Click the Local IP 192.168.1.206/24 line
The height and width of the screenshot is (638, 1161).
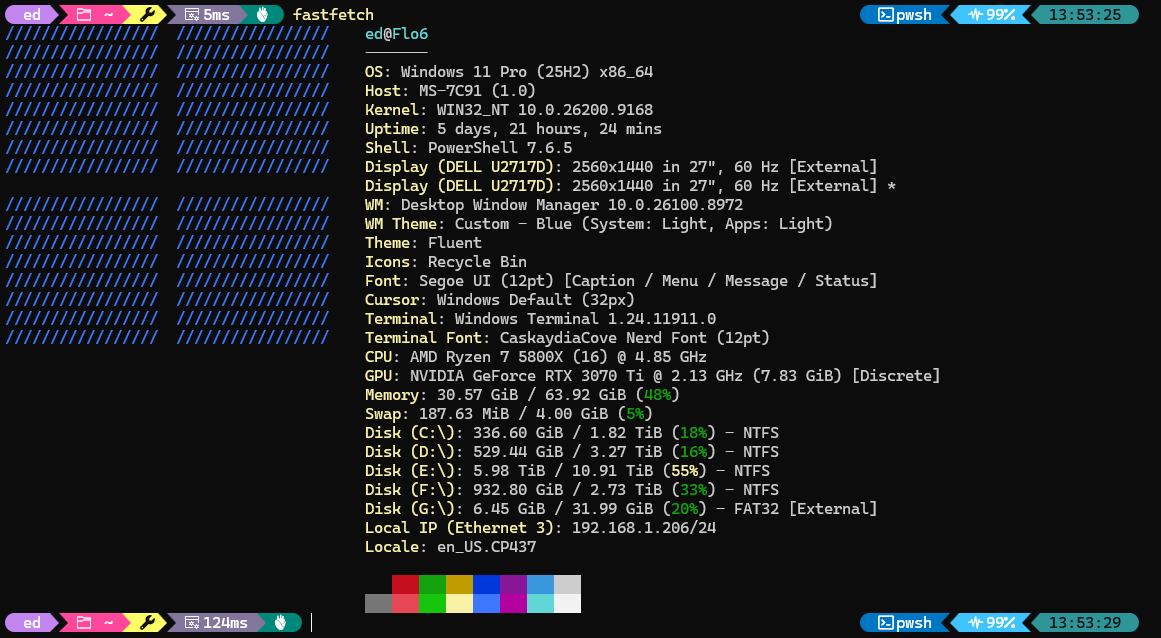[541, 528]
